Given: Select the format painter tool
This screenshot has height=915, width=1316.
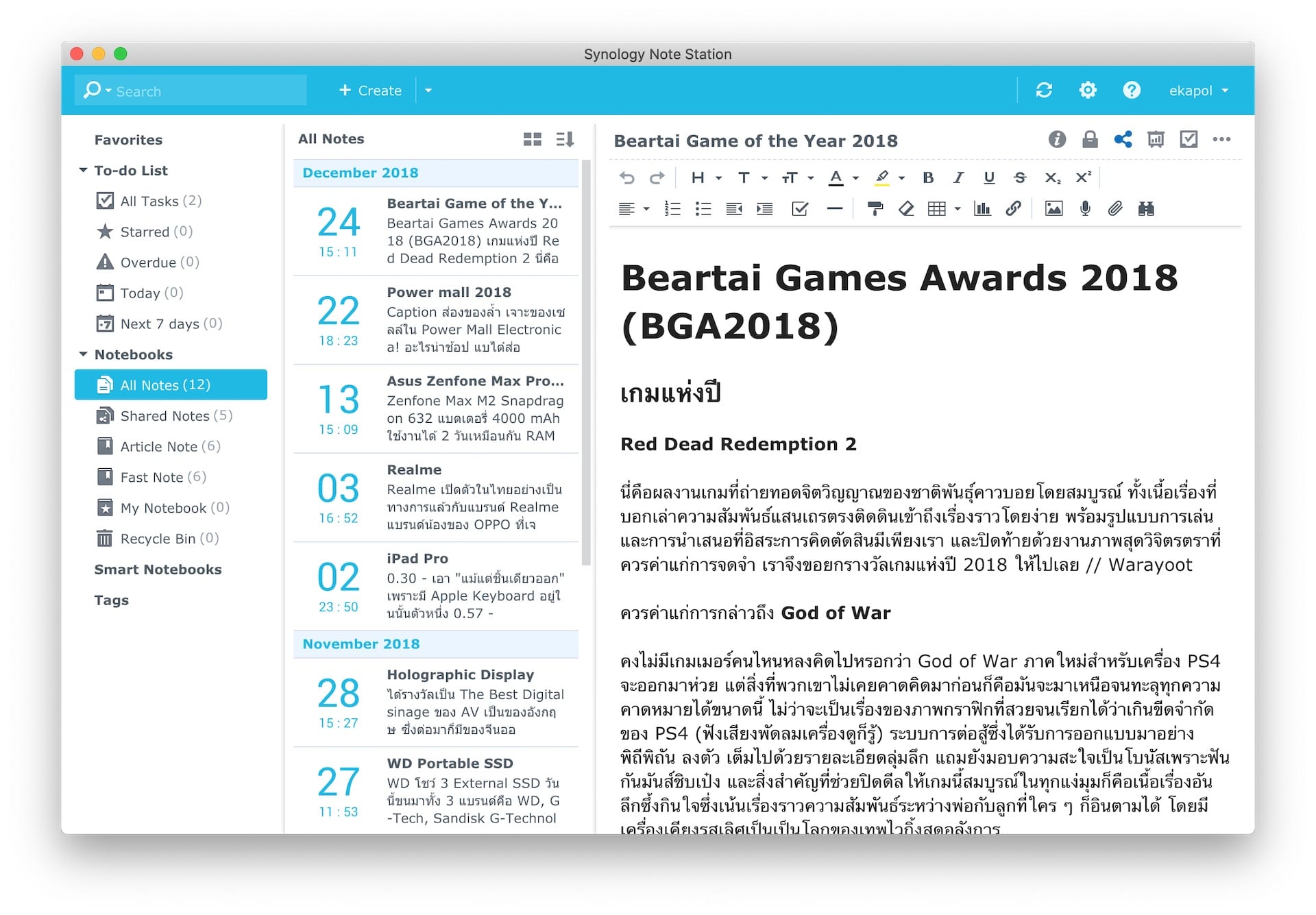Looking at the screenshot, I should click(x=875, y=209).
